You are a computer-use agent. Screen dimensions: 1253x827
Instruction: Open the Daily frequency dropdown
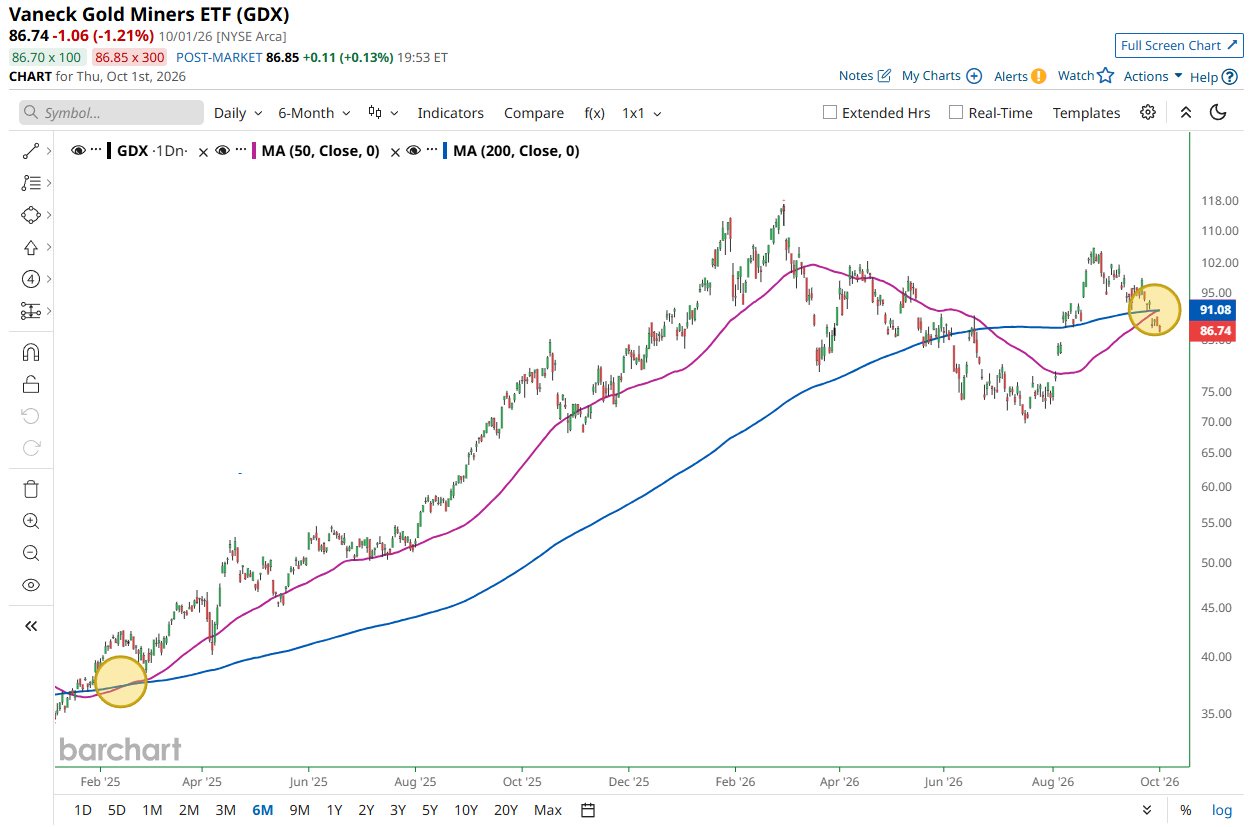[238, 113]
